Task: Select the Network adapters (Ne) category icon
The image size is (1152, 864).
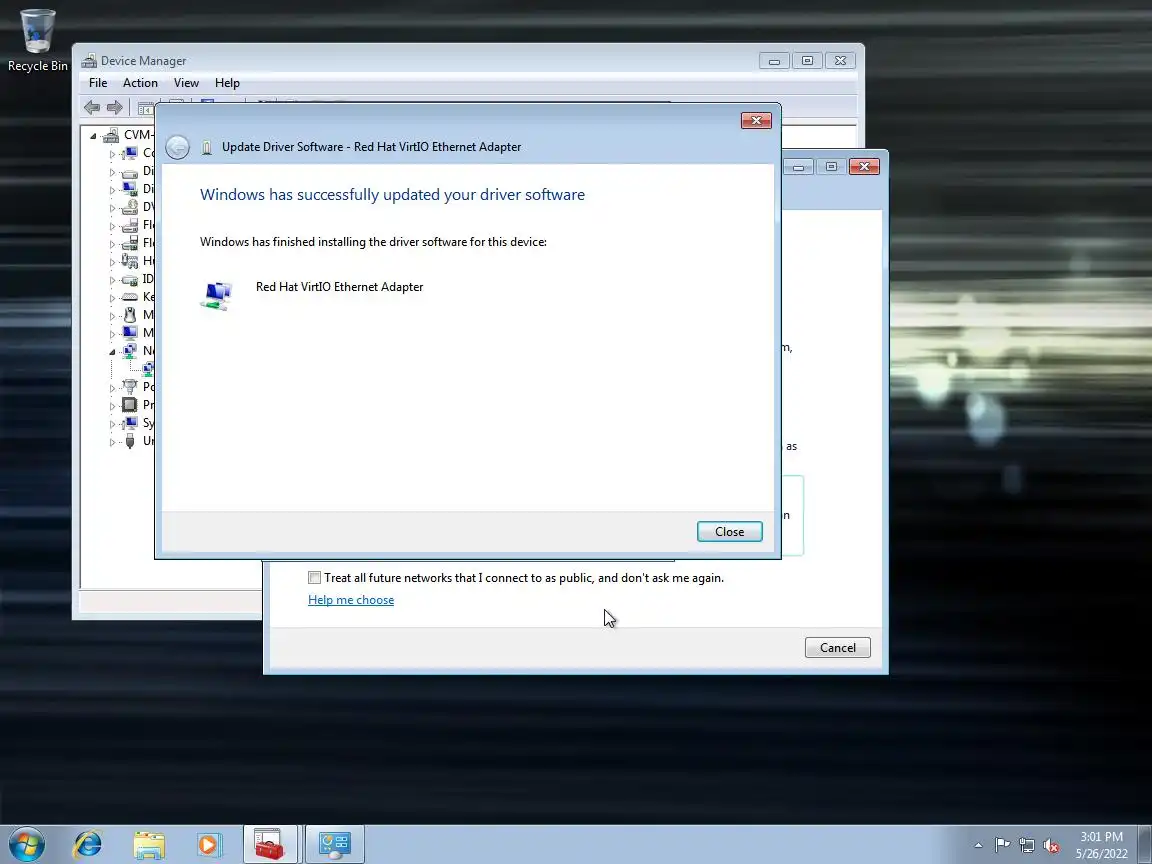Action: pos(129,351)
